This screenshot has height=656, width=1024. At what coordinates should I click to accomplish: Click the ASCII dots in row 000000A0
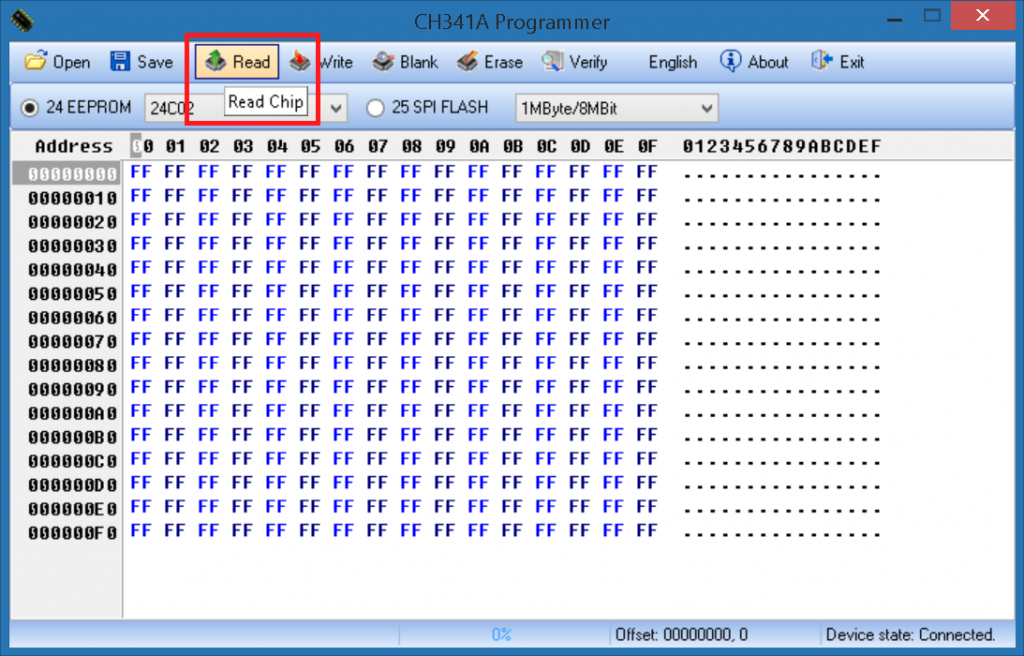[x=782, y=415]
